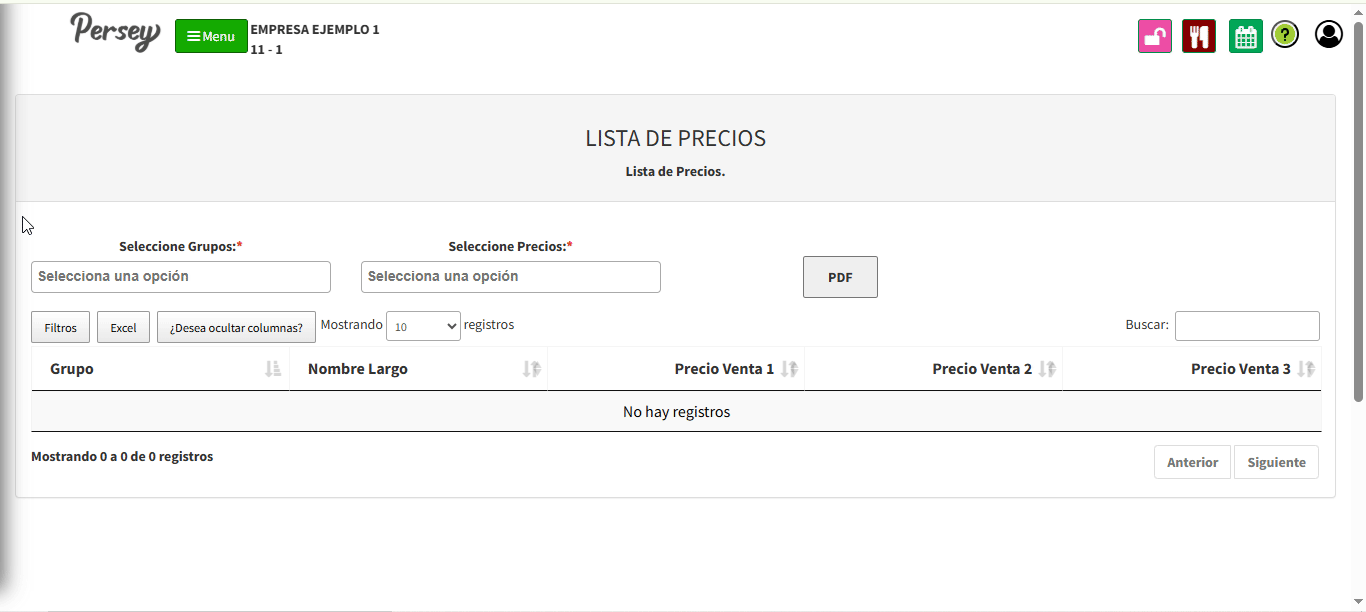Screen dimensions: 1366x612
Task: Open the restaurant fork-and-knife icon
Action: pos(1198,36)
